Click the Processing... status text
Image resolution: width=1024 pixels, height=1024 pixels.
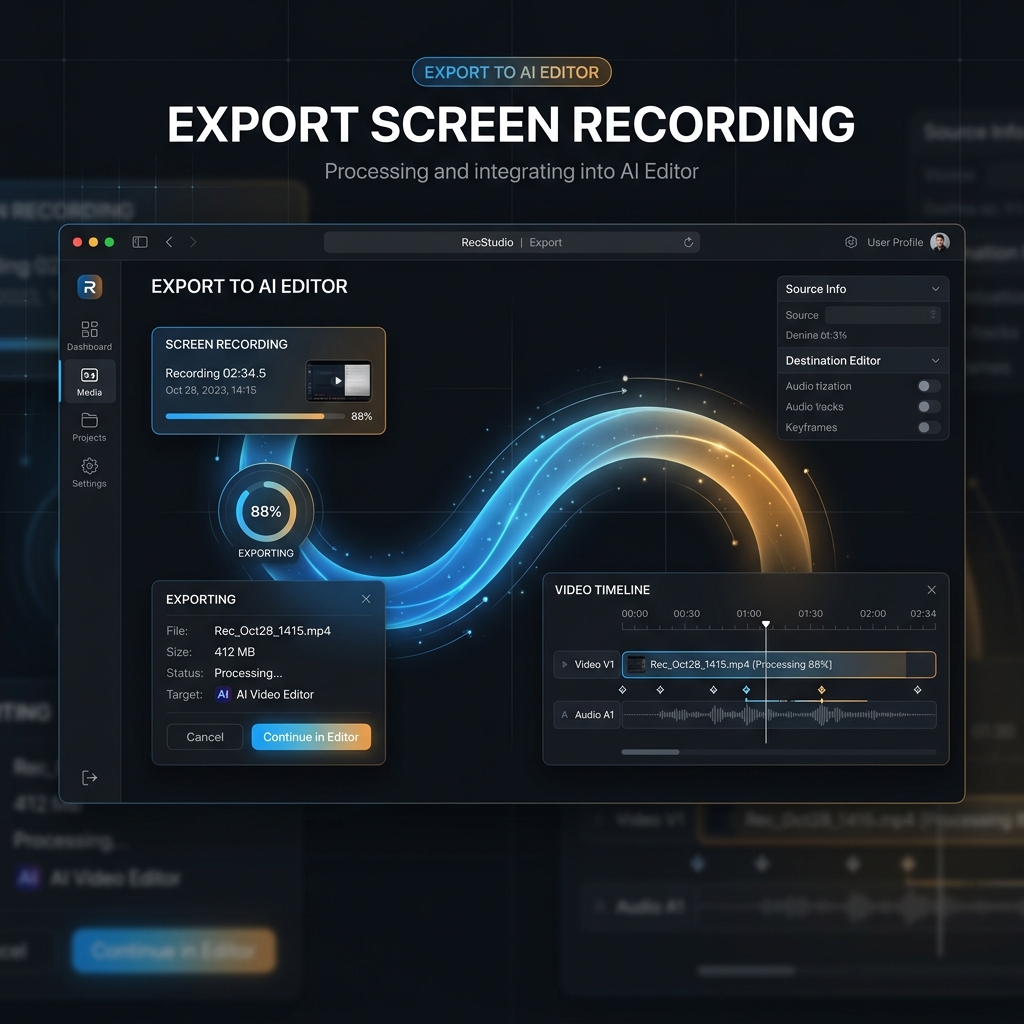(x=248, y=673)
